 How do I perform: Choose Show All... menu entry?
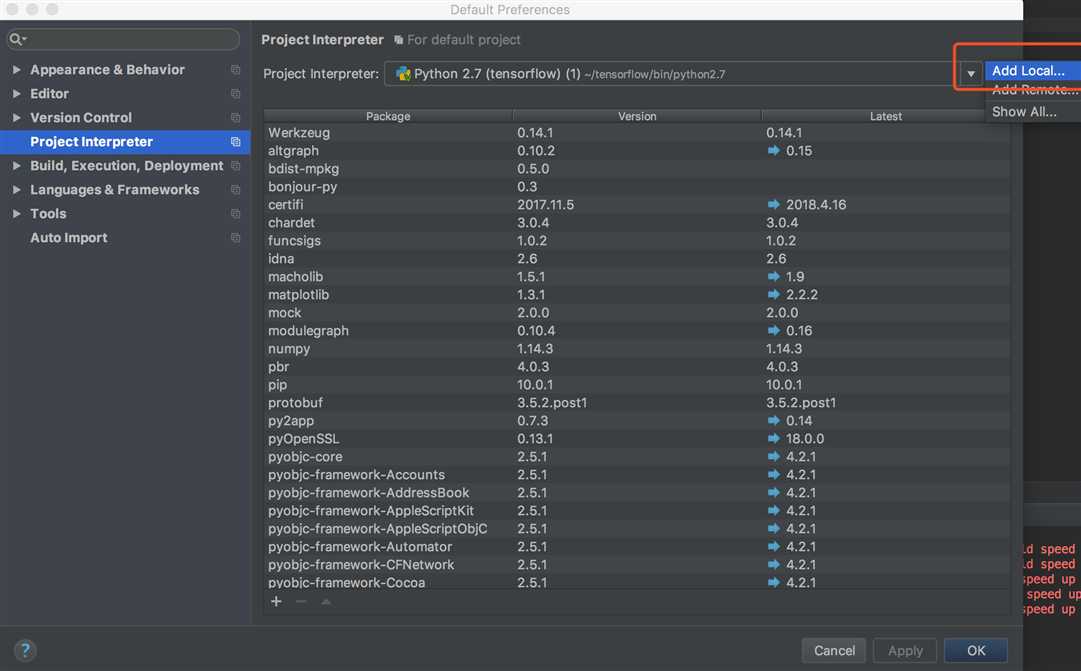(x=1032, y=112)
